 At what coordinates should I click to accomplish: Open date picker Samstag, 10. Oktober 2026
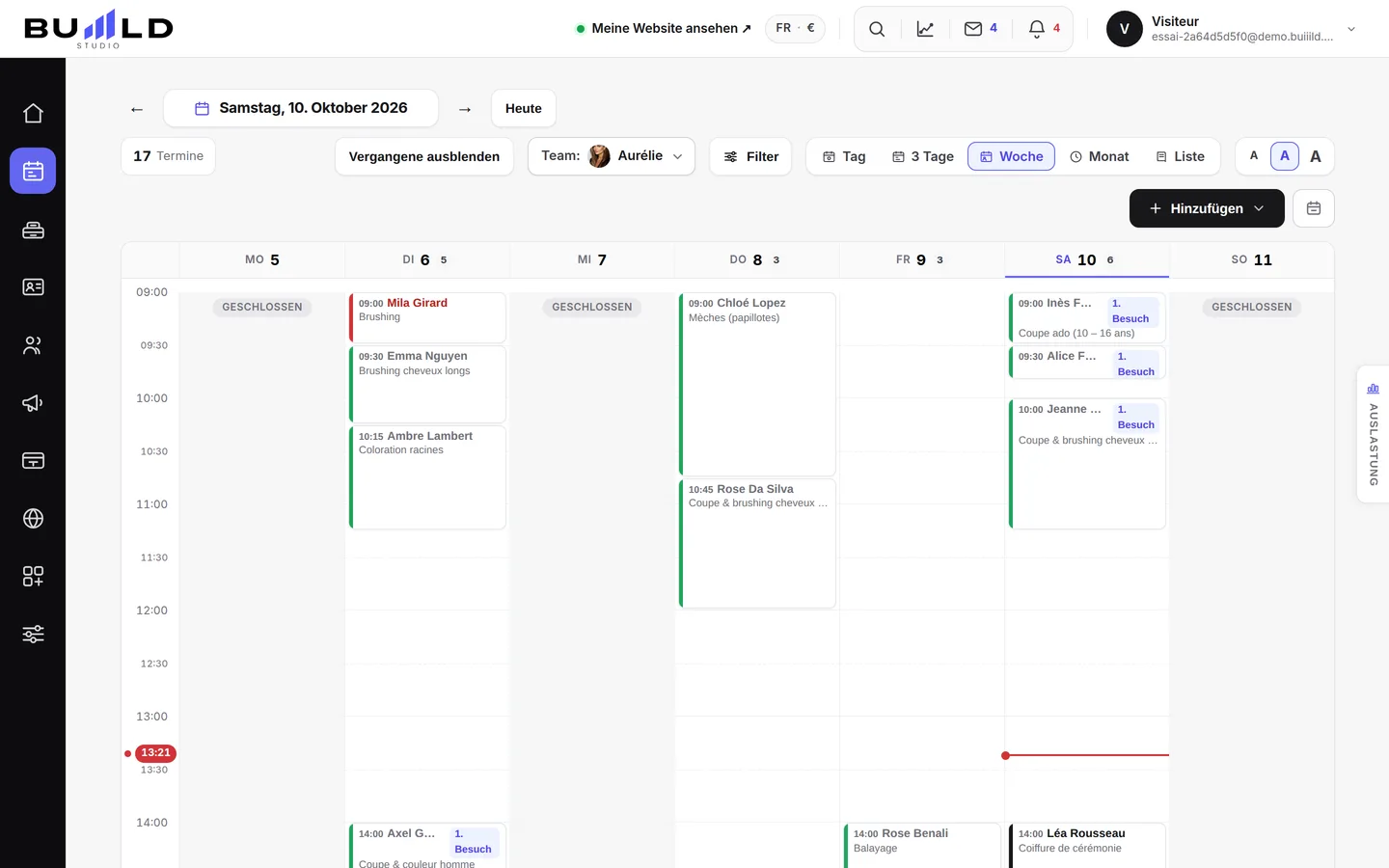(301, 108)
